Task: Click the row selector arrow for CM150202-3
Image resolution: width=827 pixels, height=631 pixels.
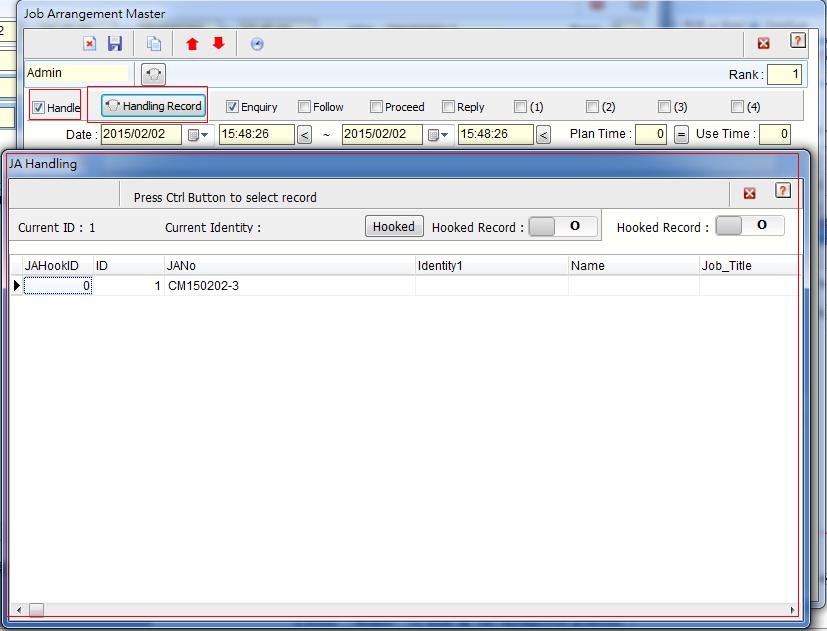Action: [x=16, y=286]
